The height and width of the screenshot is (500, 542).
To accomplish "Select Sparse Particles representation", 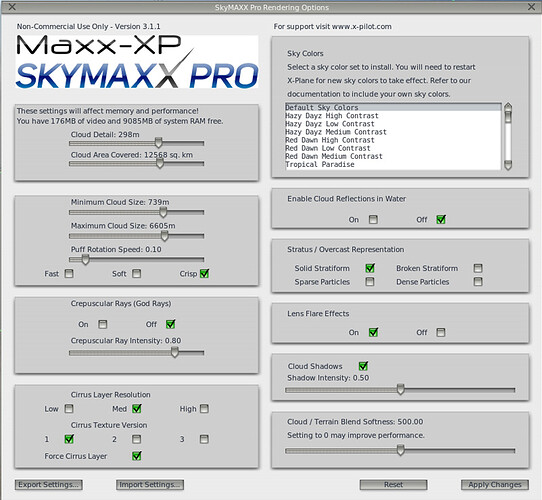I will [370, 282].
